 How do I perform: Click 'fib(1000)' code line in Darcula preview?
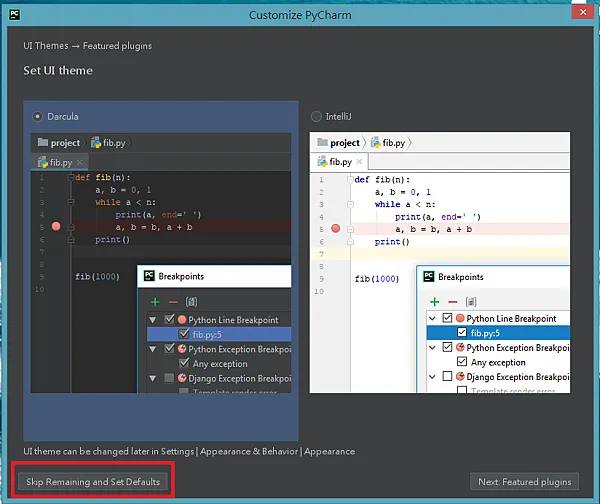click(97, 276)
